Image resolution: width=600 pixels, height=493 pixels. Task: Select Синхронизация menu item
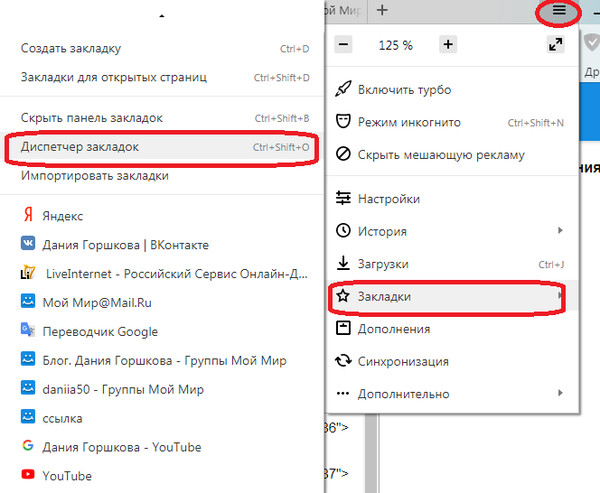pos(452,361)
